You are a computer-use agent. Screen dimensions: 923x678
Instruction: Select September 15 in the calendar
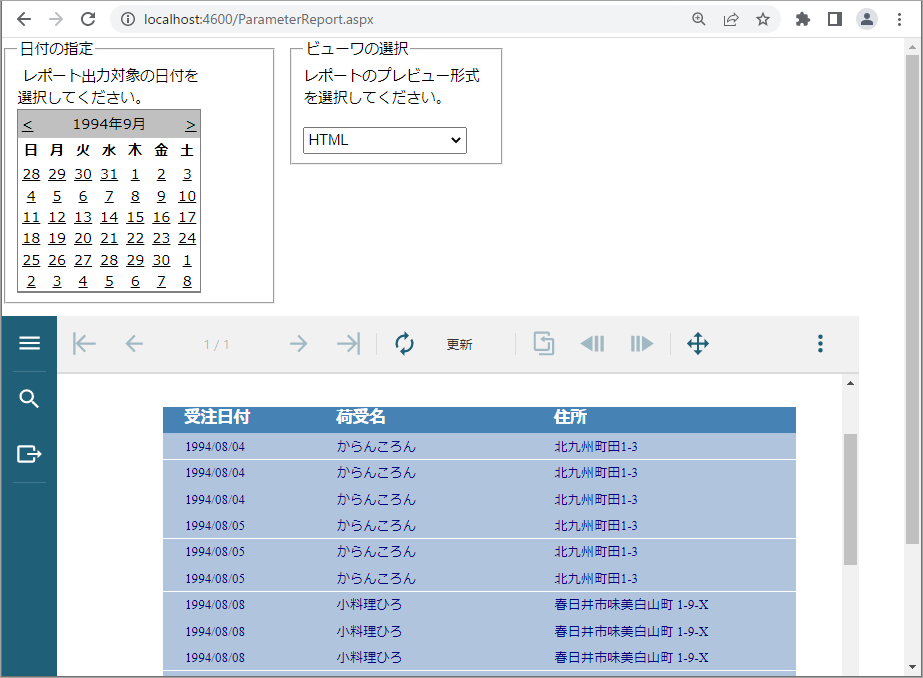point(135,217)
